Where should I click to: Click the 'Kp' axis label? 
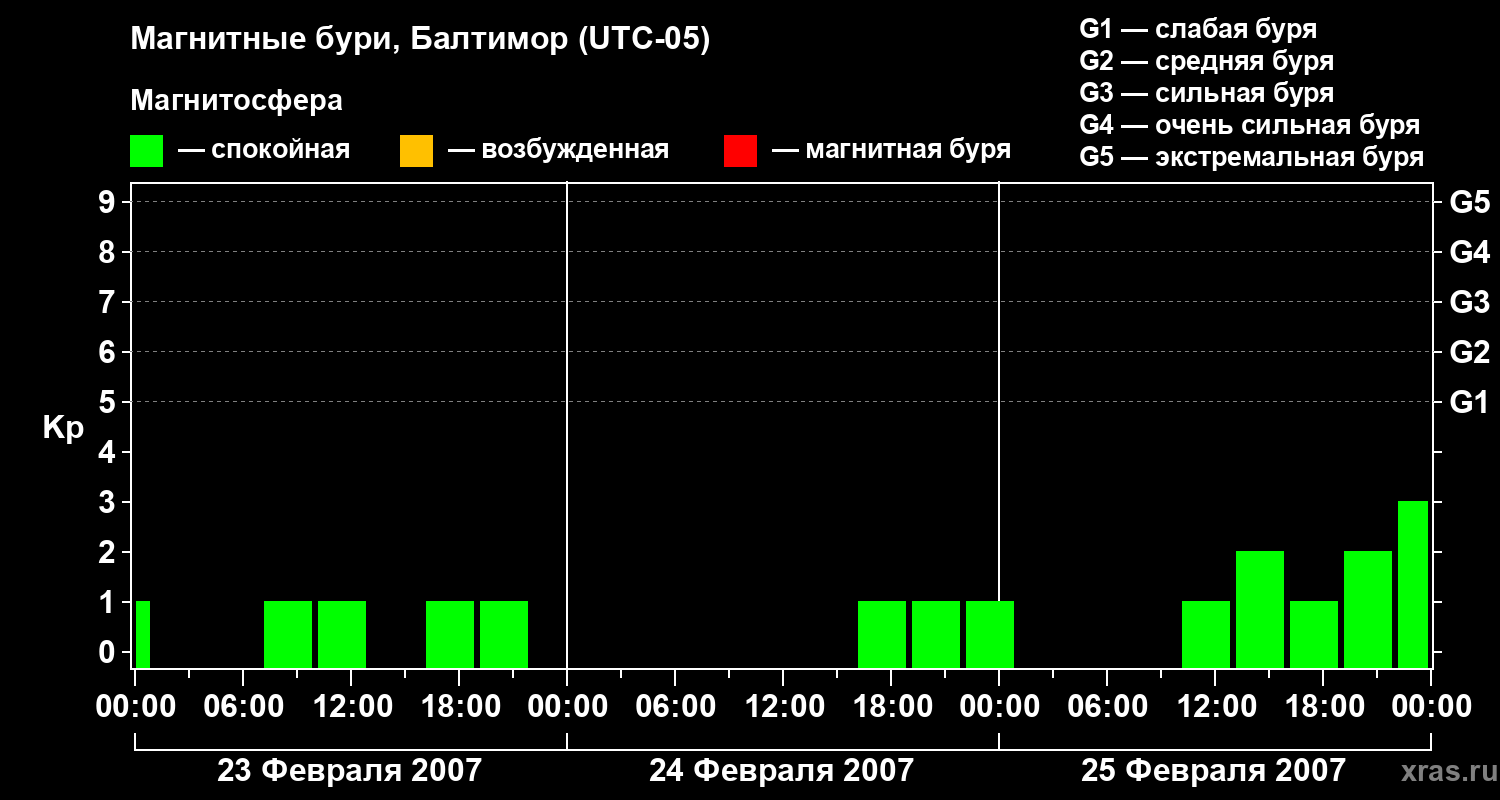point(63,428)
